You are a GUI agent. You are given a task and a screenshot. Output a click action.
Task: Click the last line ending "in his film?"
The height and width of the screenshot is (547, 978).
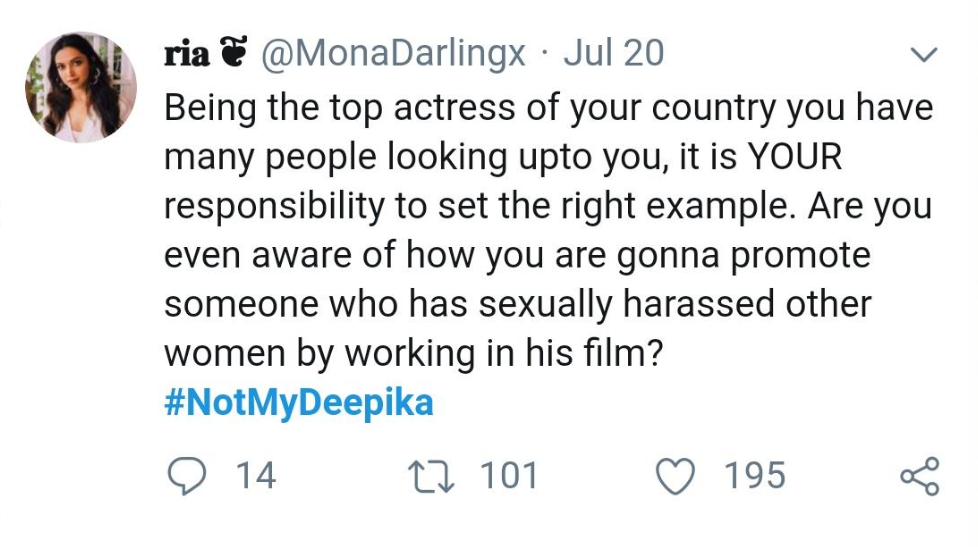point(412,353)
